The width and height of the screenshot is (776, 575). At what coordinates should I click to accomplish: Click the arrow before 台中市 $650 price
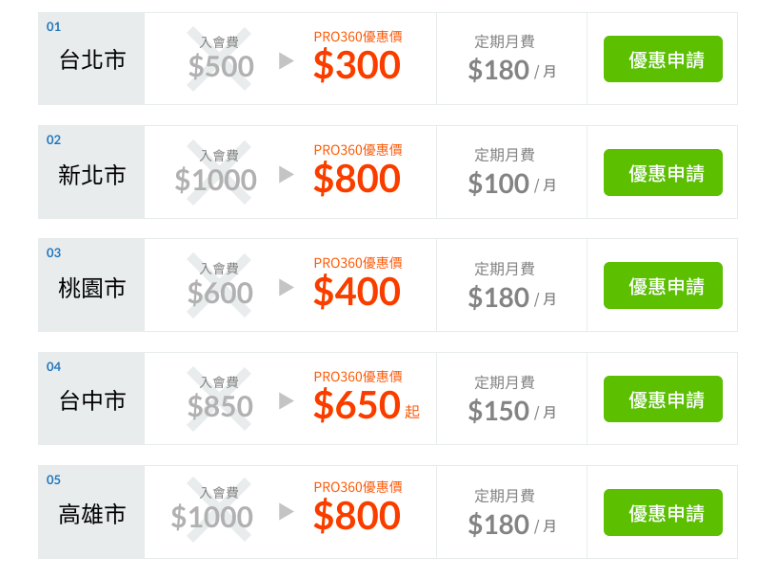(286, 401)
